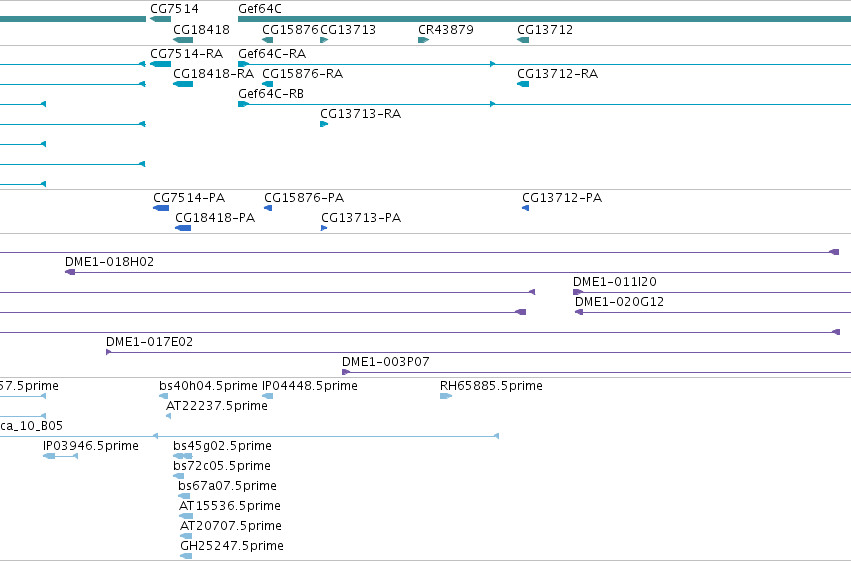This screenshot has height=561, width=851.
Task: Click the DME1-017E02 clone label
Action: (x=149, y=342)
